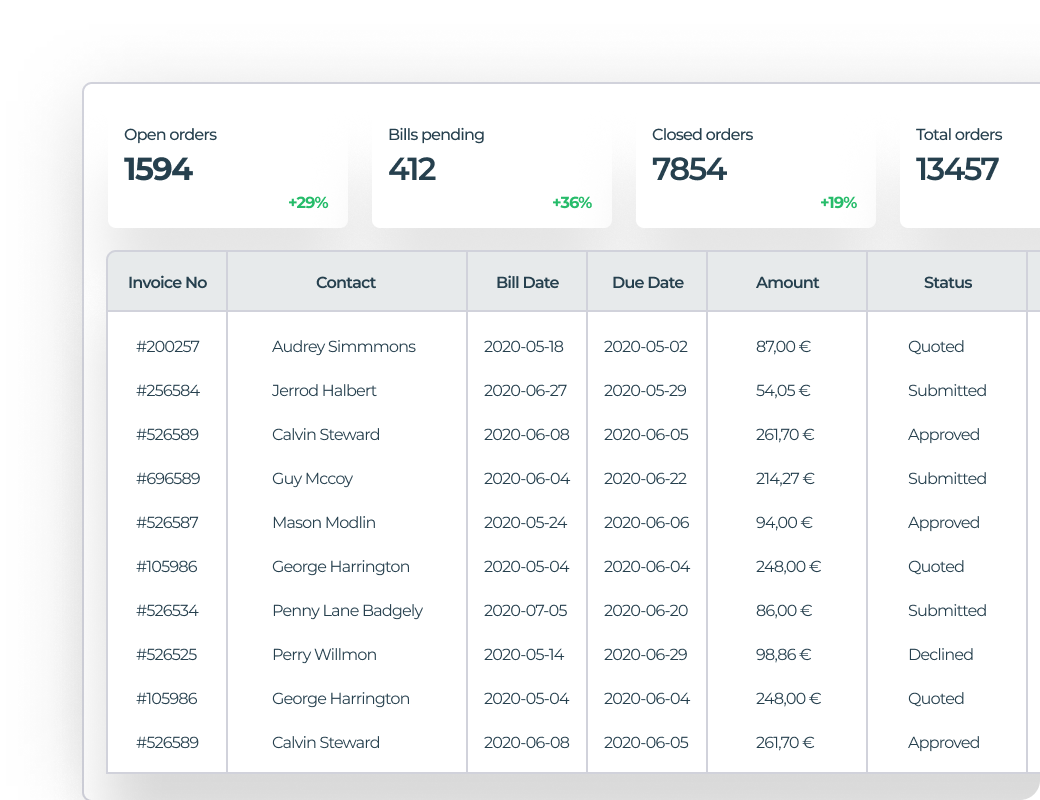The width and height of the screenshot is (1040, 800).
Task: Open invoice #200257
Action: (167, 346)
